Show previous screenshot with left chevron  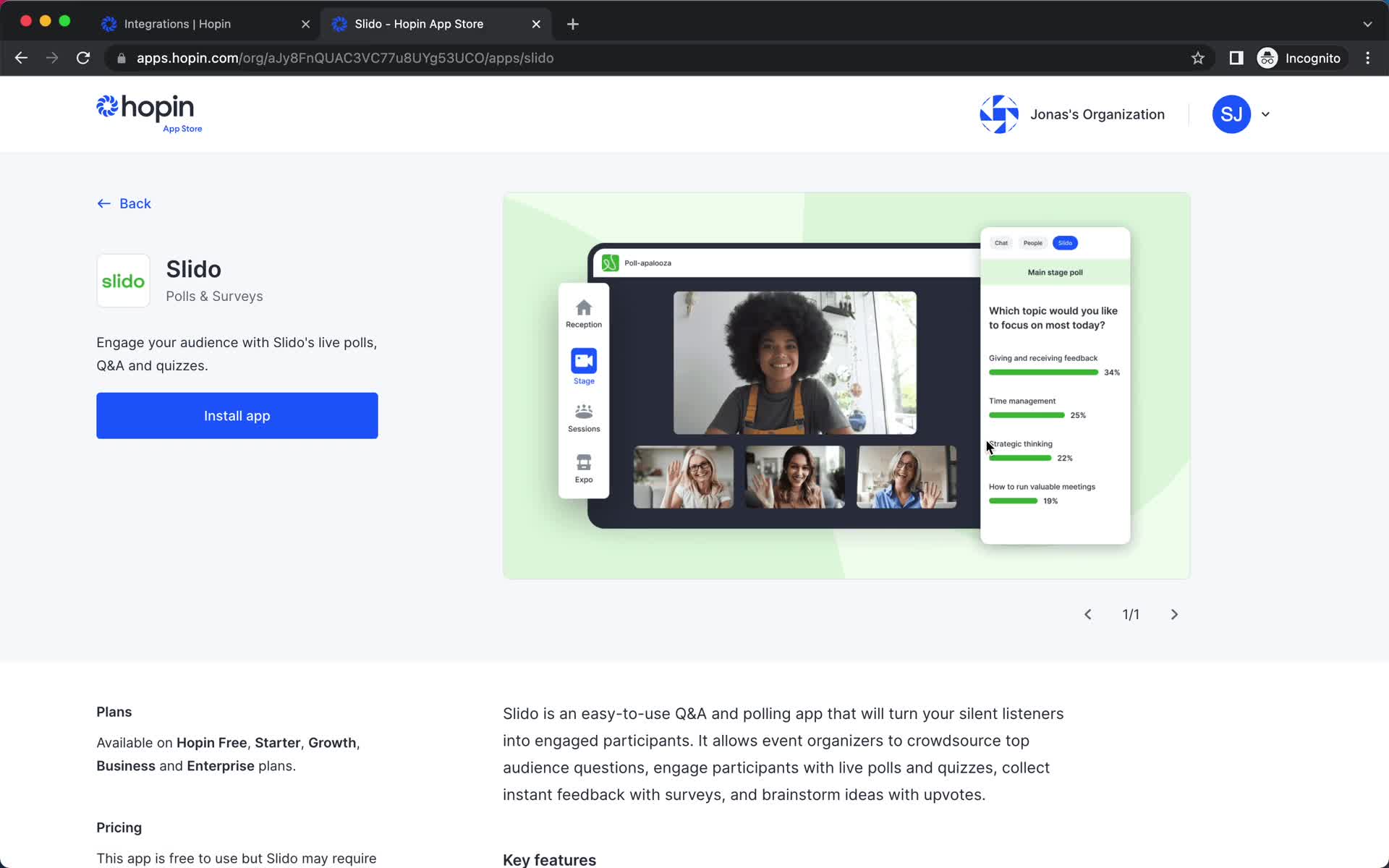click(x=1087, y=614)
